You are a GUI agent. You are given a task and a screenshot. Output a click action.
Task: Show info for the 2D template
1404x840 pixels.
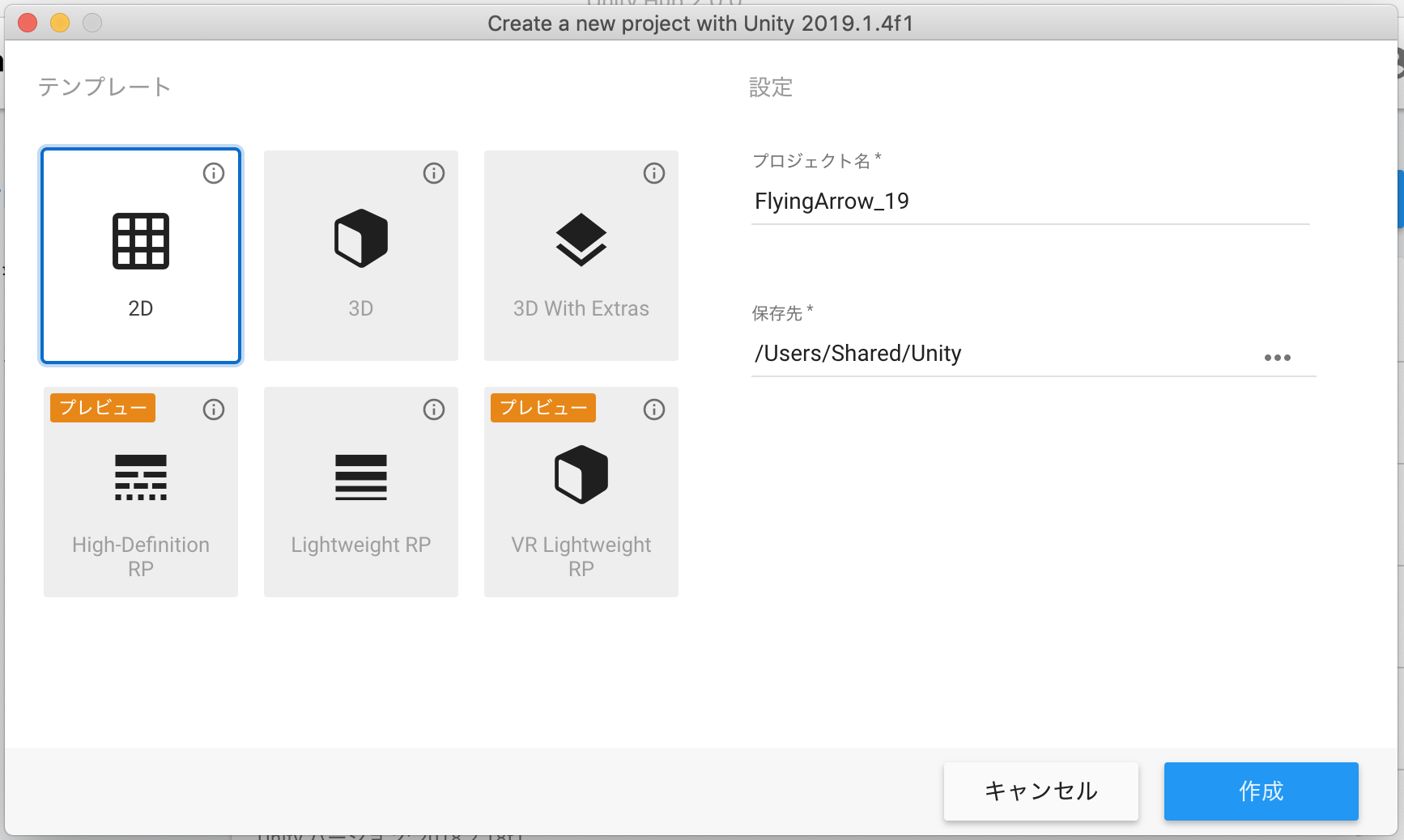214,173
